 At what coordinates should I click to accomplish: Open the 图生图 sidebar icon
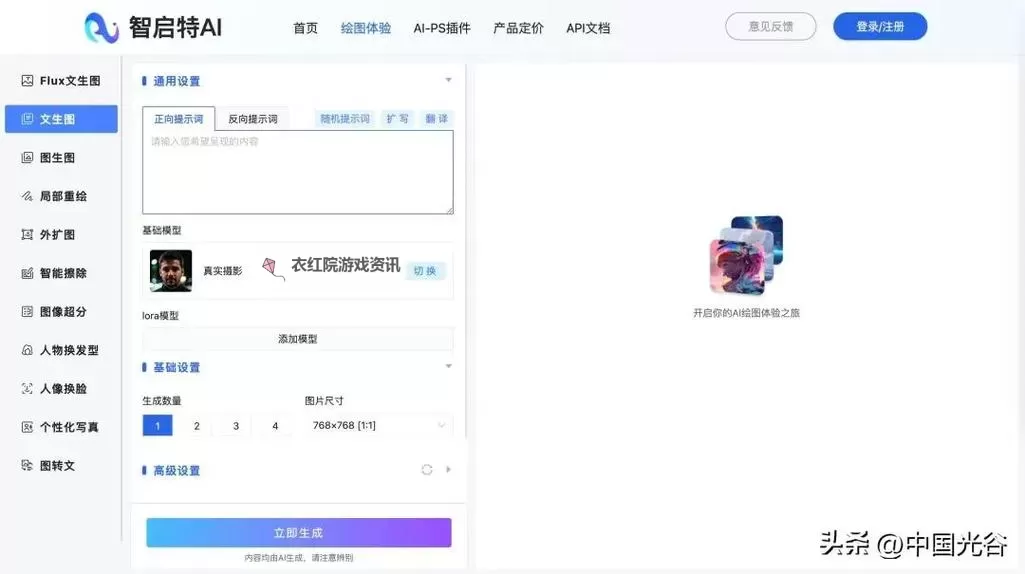[27, 158]
